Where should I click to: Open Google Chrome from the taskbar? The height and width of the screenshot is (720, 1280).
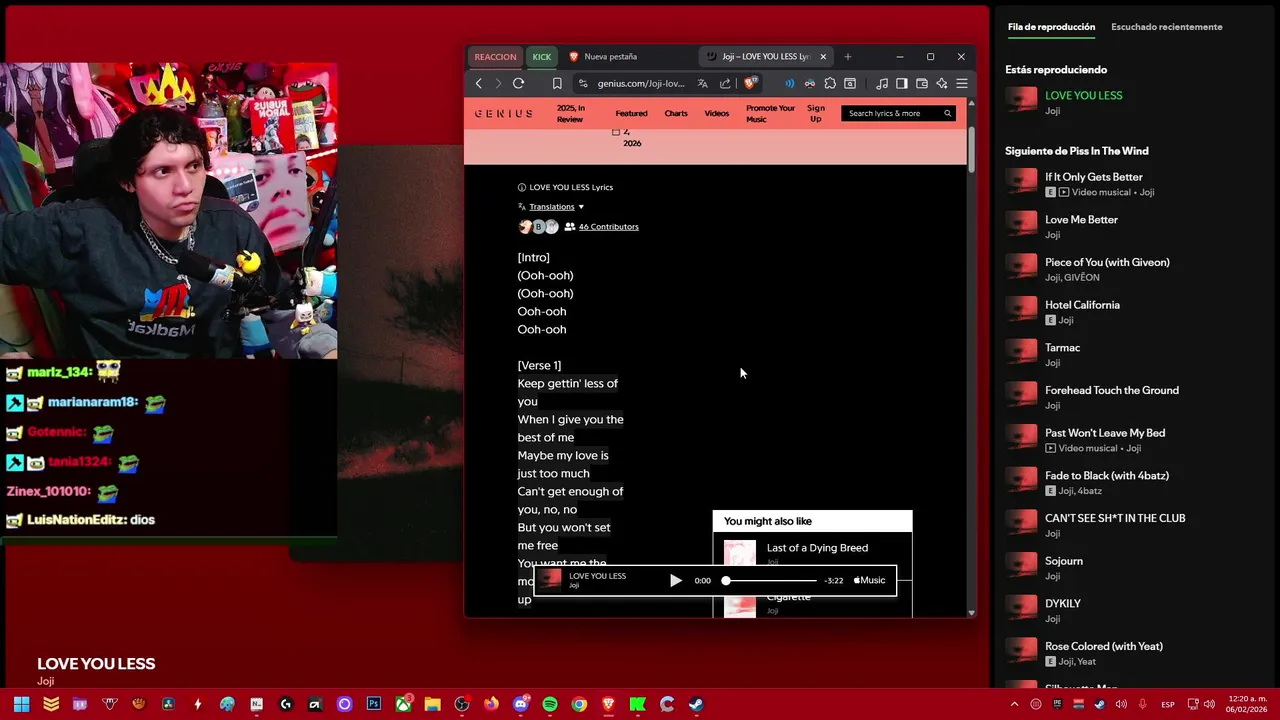pyautogui.click(x=579, y=704)
